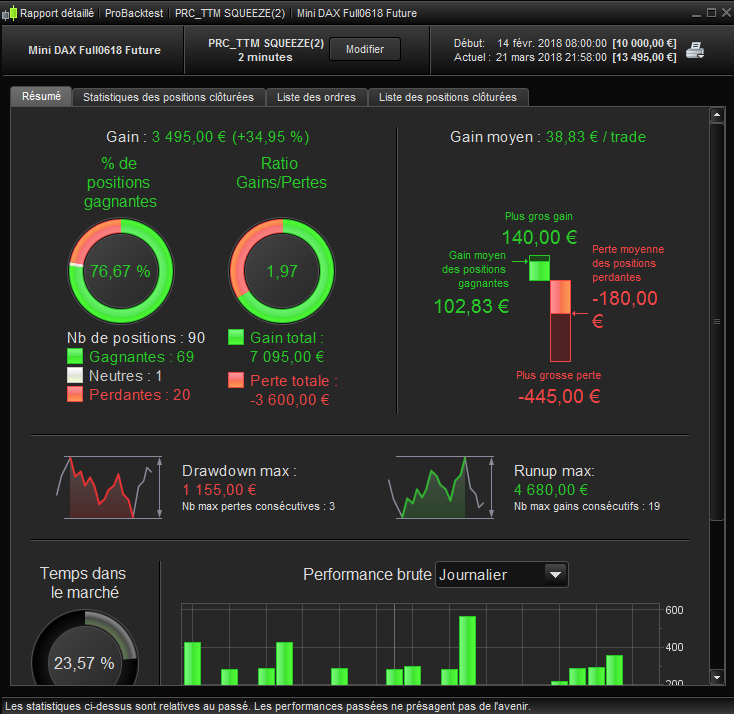734x714 pixels.
Task: Click the scrollbar down arrow
Action: tap(717, 677)
